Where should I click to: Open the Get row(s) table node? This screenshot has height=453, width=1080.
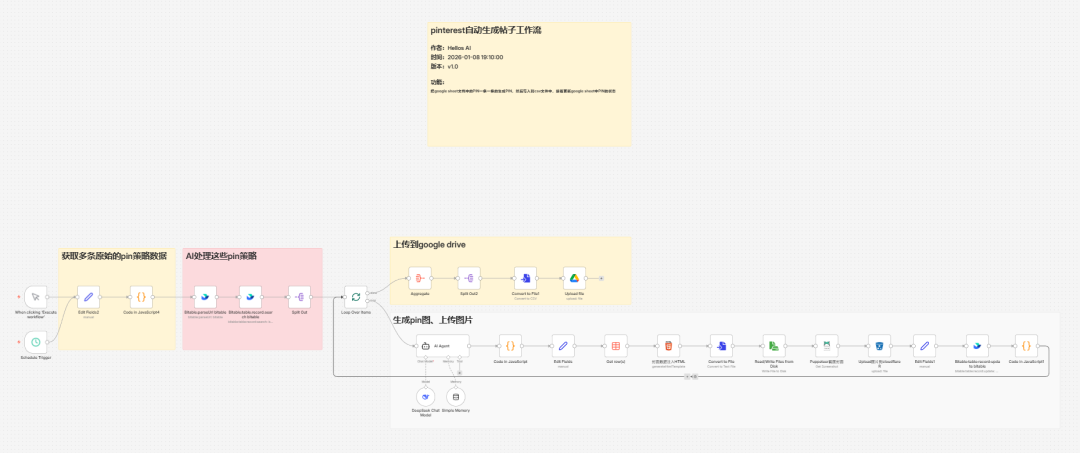click(x=615, y=346)
